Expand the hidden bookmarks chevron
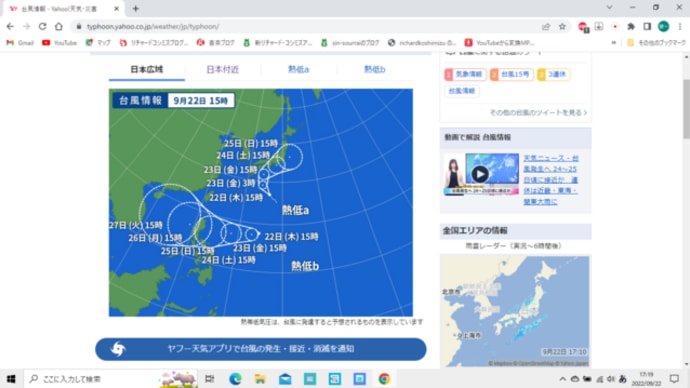 (x=613, y=43)
